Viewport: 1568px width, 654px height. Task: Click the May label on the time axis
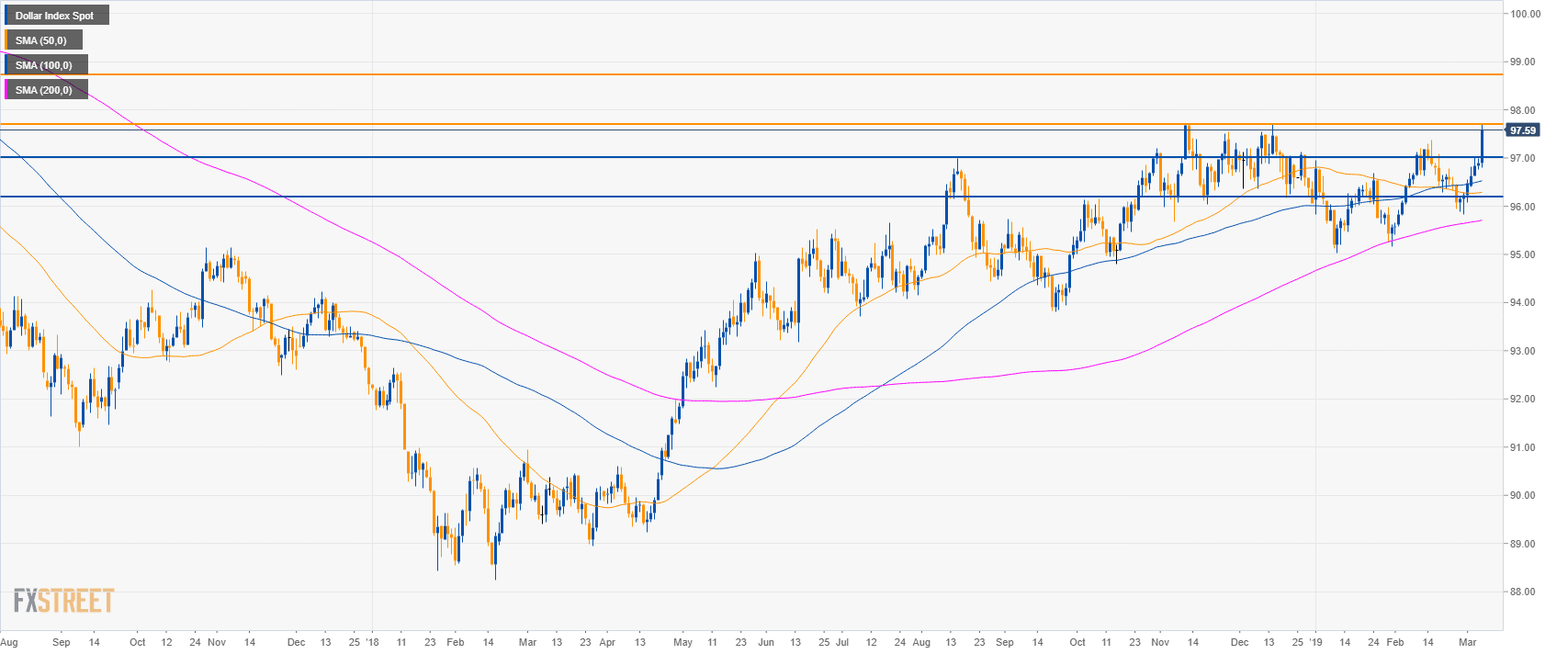[x=682, y=643]
